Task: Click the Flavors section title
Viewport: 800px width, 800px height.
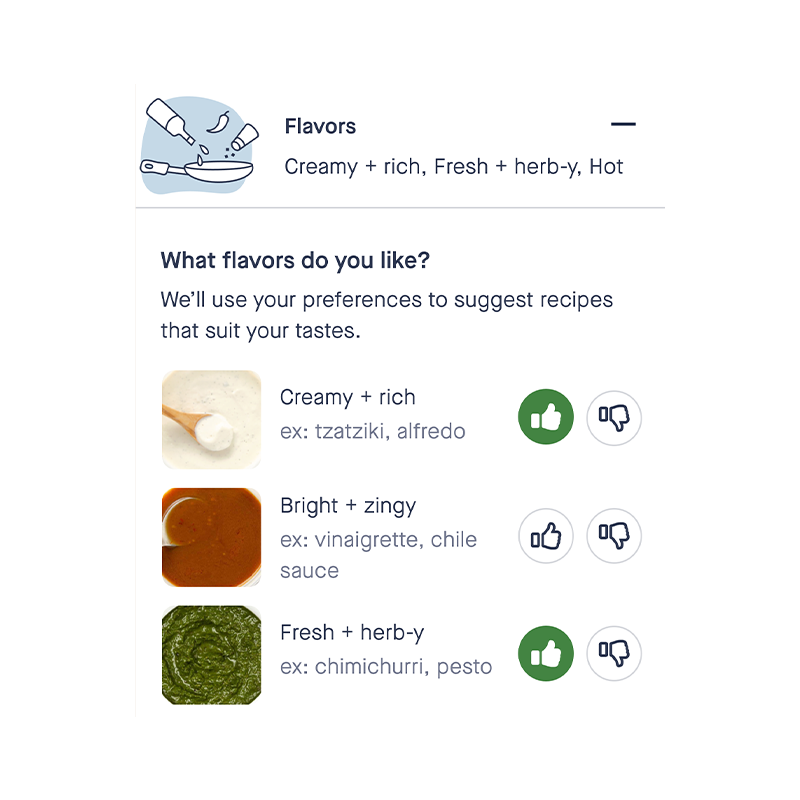Action: pyautogui.click(x=320, y=127)
